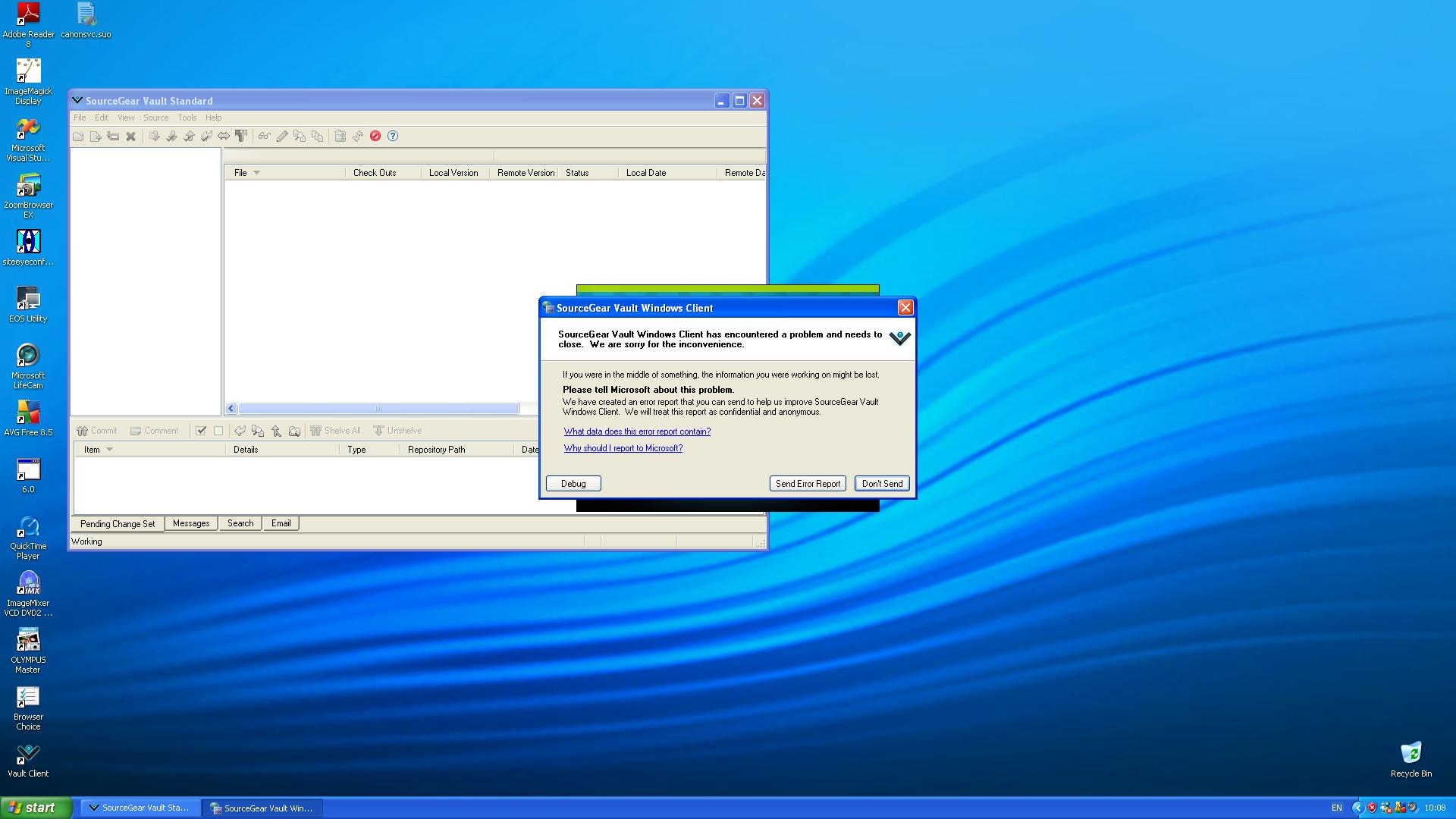The image size is (1456, 819).
Task: Click the Send Error Report button
Action: [x=808, y=484]
